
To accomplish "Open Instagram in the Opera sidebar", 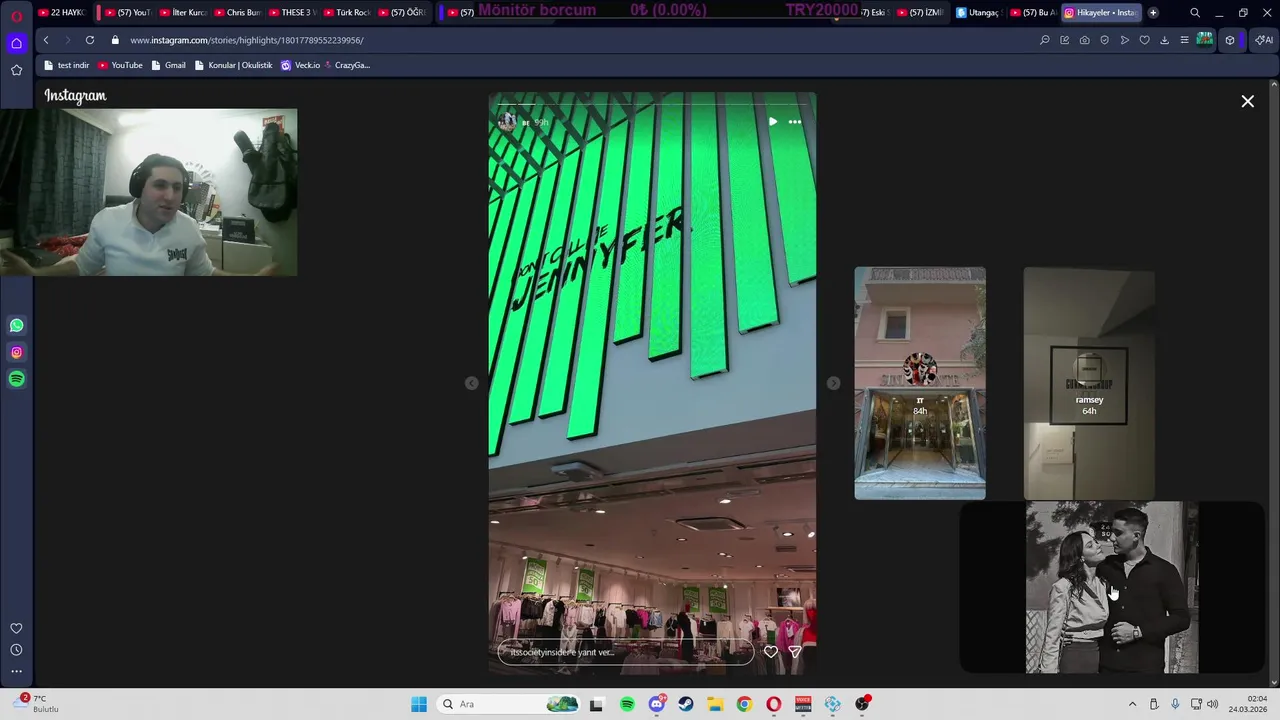I will click(17, 352).
